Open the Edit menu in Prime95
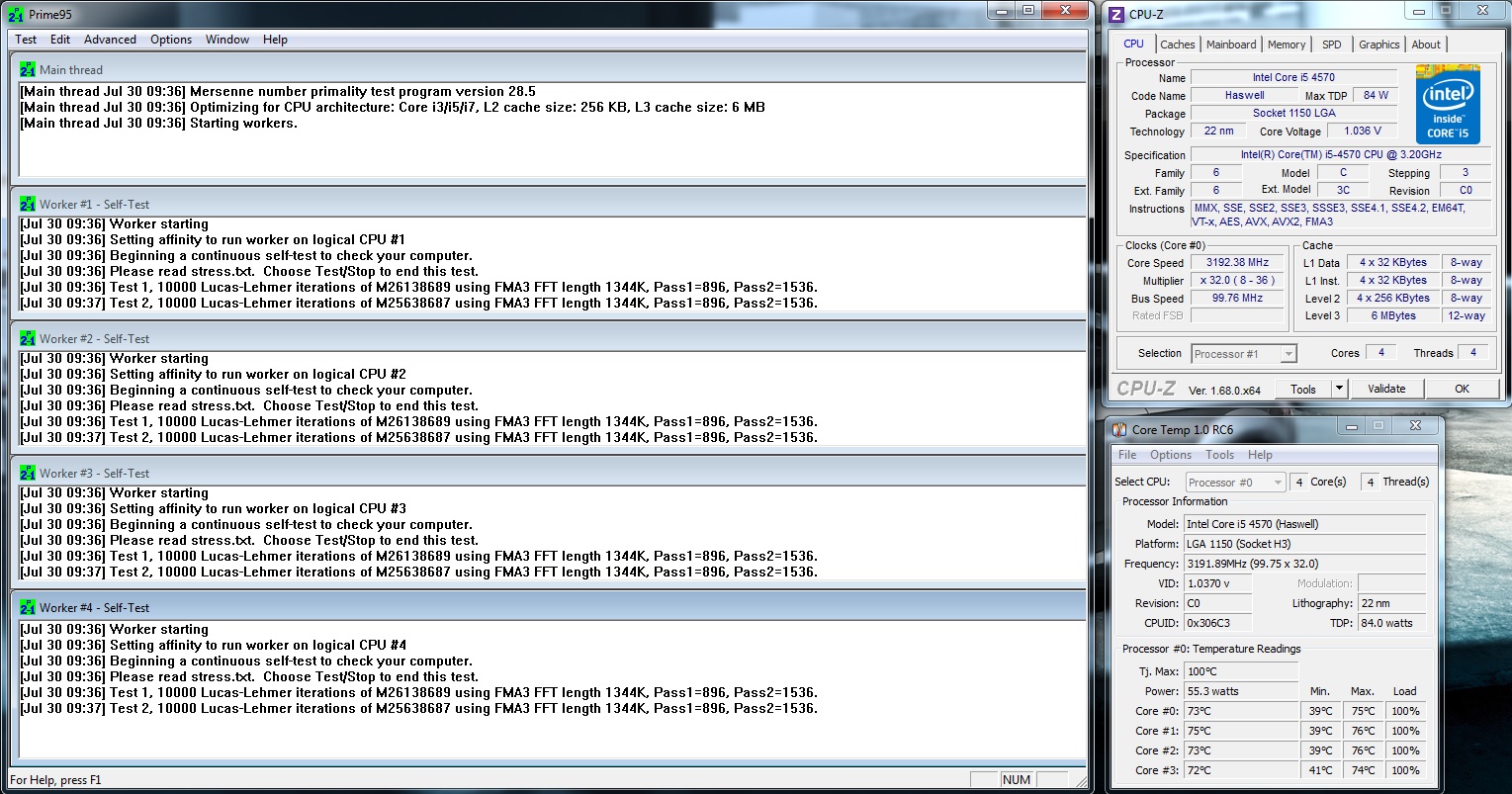 60,40
